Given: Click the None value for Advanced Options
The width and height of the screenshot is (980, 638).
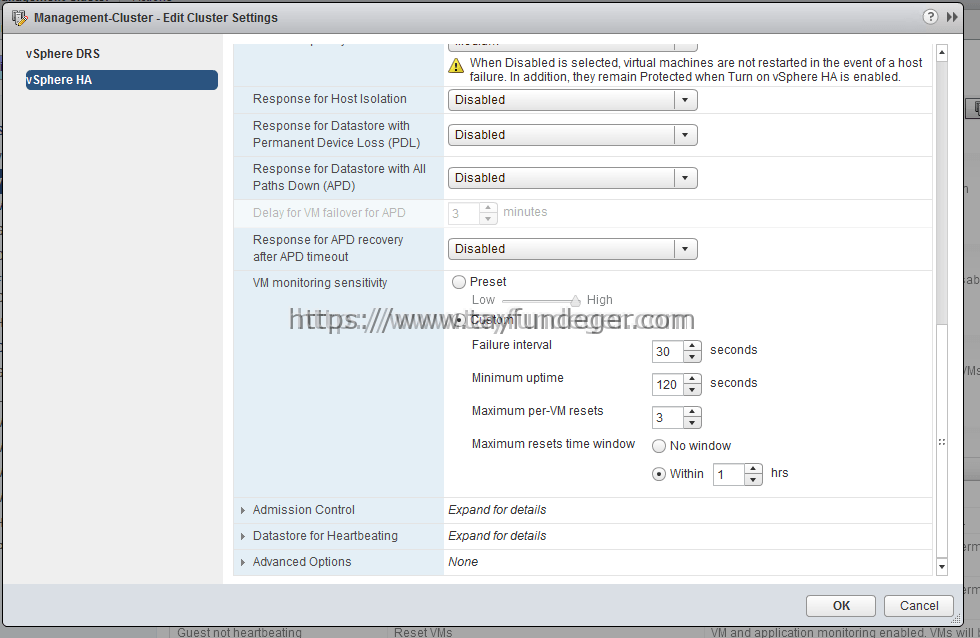Looking at the screenshot, I should 462,562.
